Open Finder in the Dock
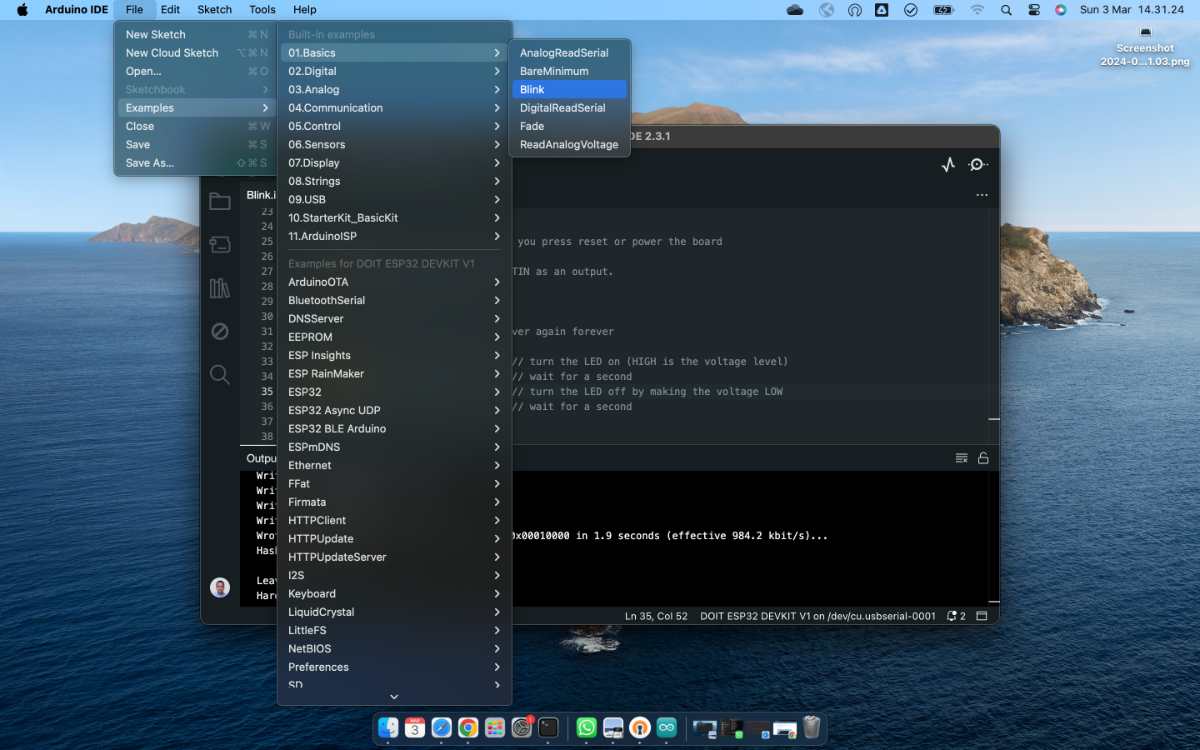The height and width of the screenshot is (750, 1200). tap(388, 728)
